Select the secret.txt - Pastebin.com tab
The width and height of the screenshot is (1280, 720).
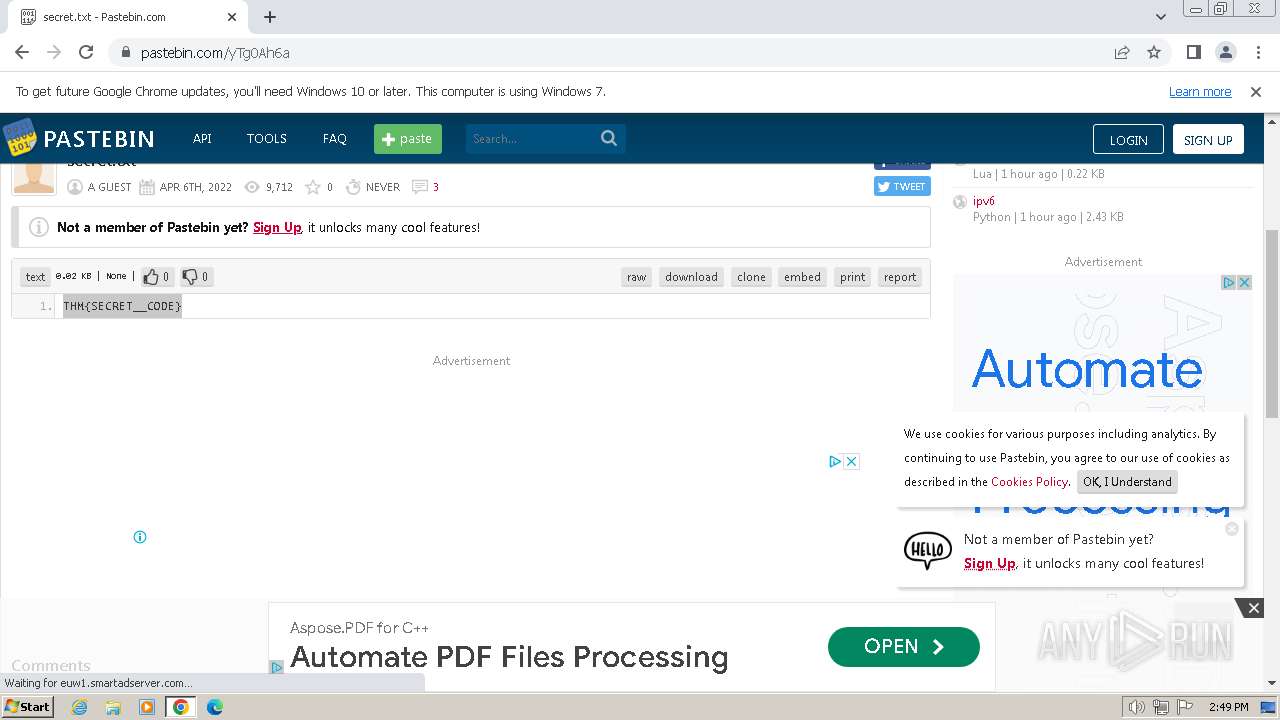point(130,17)
